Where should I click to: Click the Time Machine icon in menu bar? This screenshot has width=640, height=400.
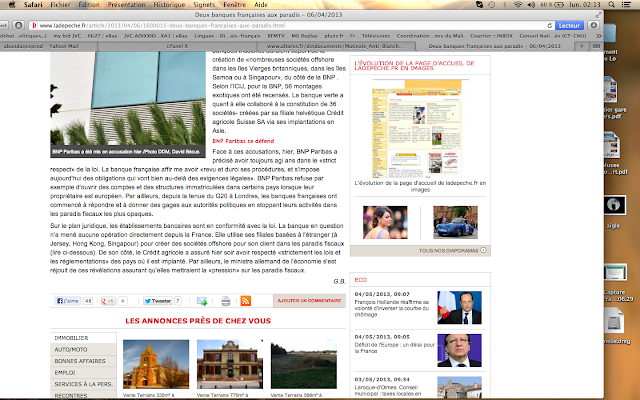(x=492, y=4)
